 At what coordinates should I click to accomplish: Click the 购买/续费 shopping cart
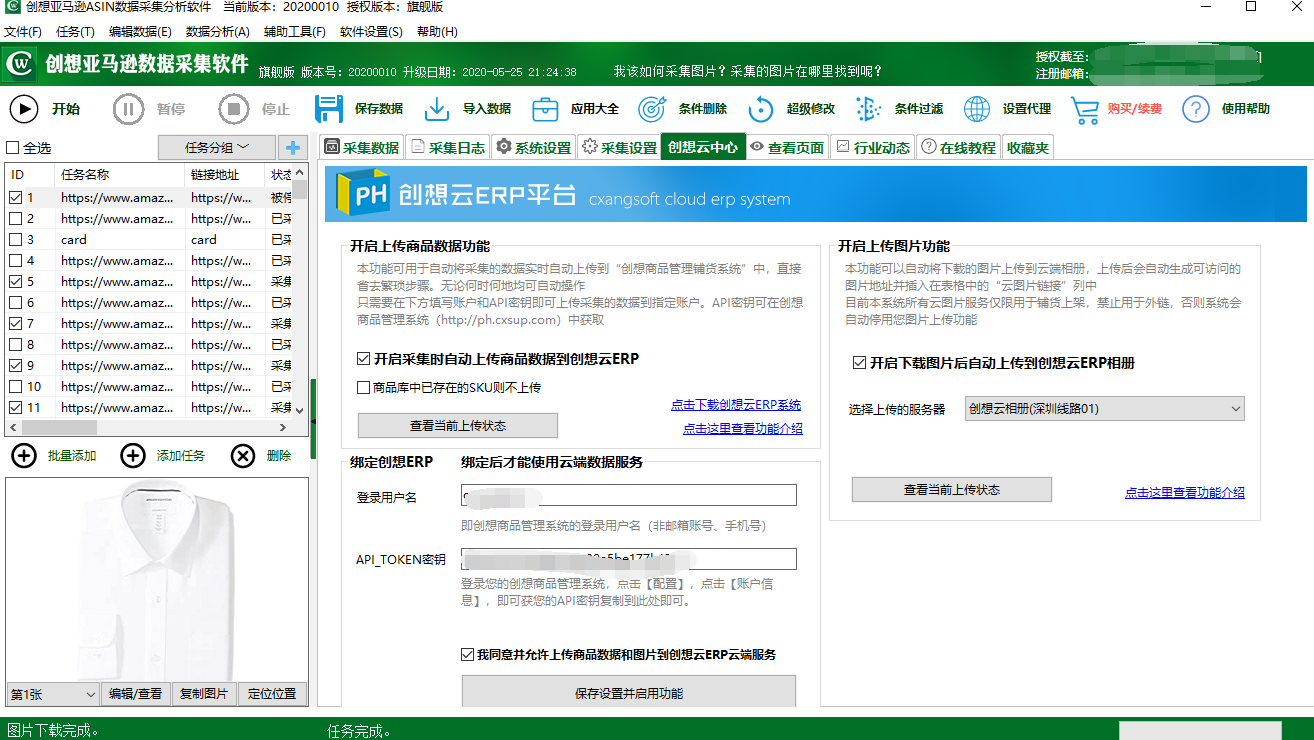(x=1085, y=109)
